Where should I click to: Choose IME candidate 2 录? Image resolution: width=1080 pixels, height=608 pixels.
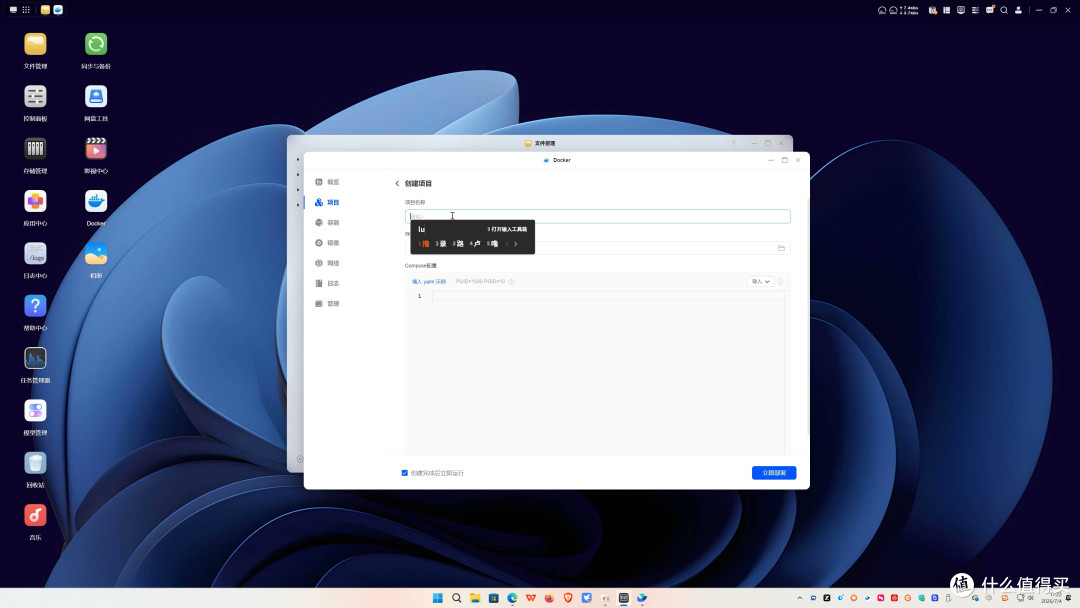(x=441, y=244)
